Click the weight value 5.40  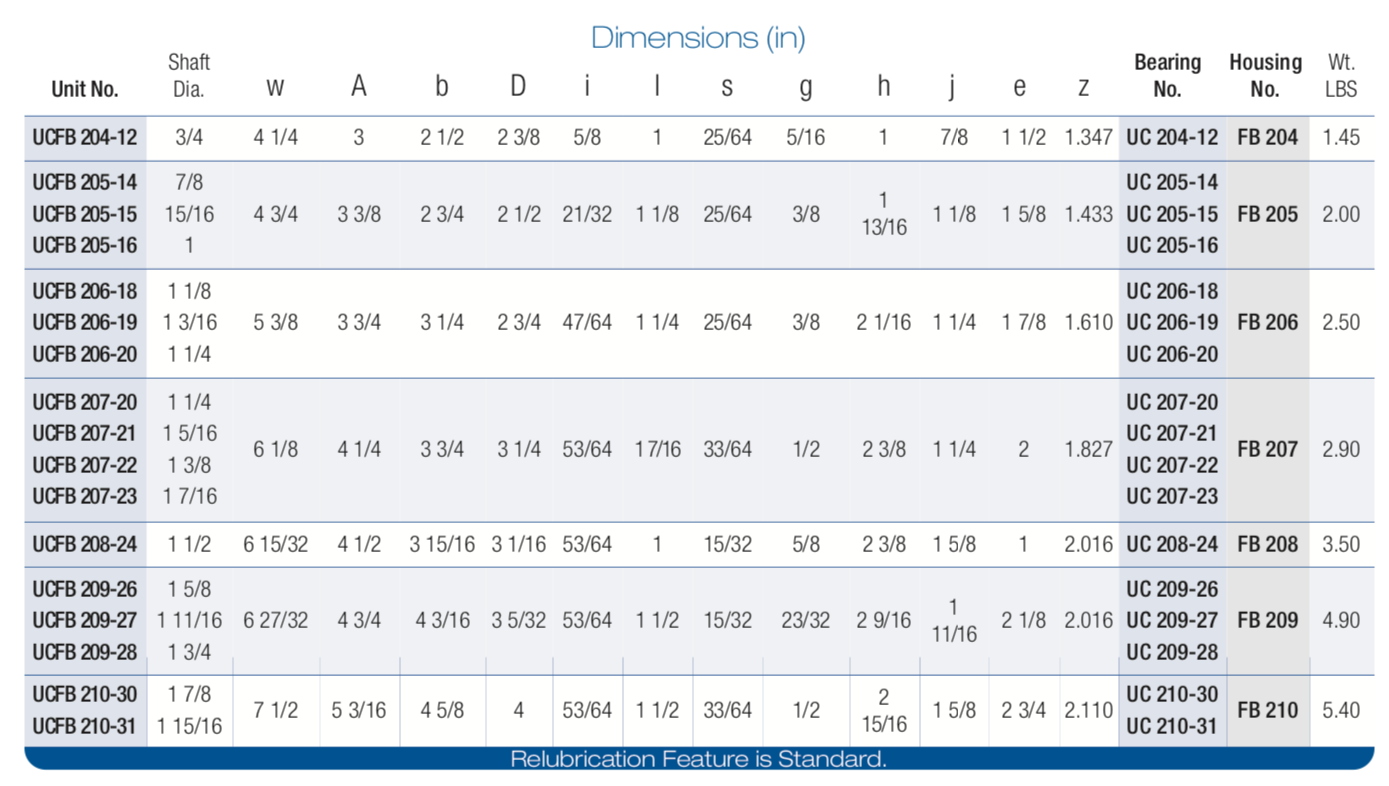click(x=1340, y=710)
